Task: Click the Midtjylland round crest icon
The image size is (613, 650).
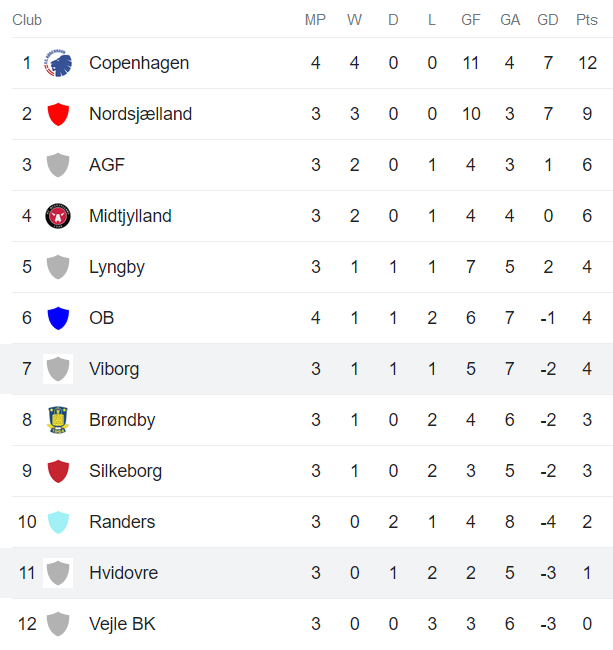Action: point(58,216)
